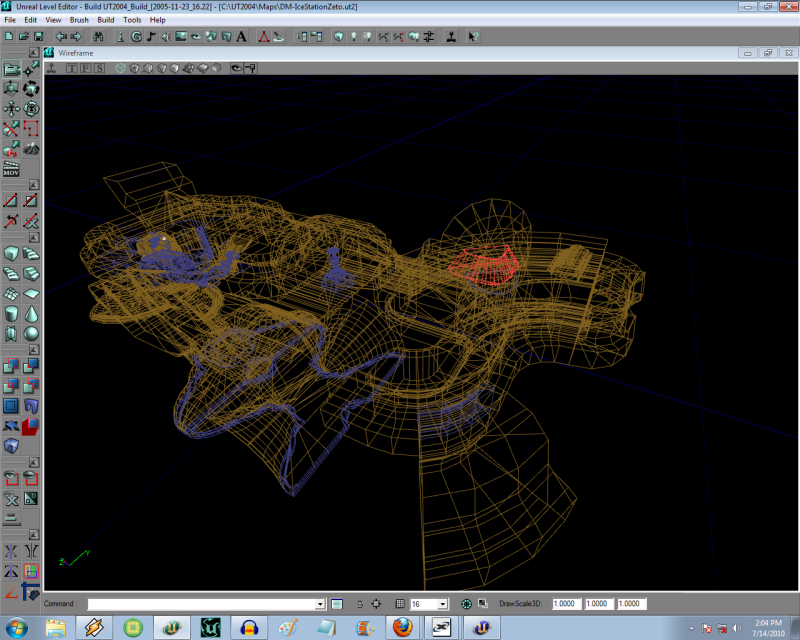Open the Brush menu
Screen dimensions: 800x640
(x=79, y=20)
